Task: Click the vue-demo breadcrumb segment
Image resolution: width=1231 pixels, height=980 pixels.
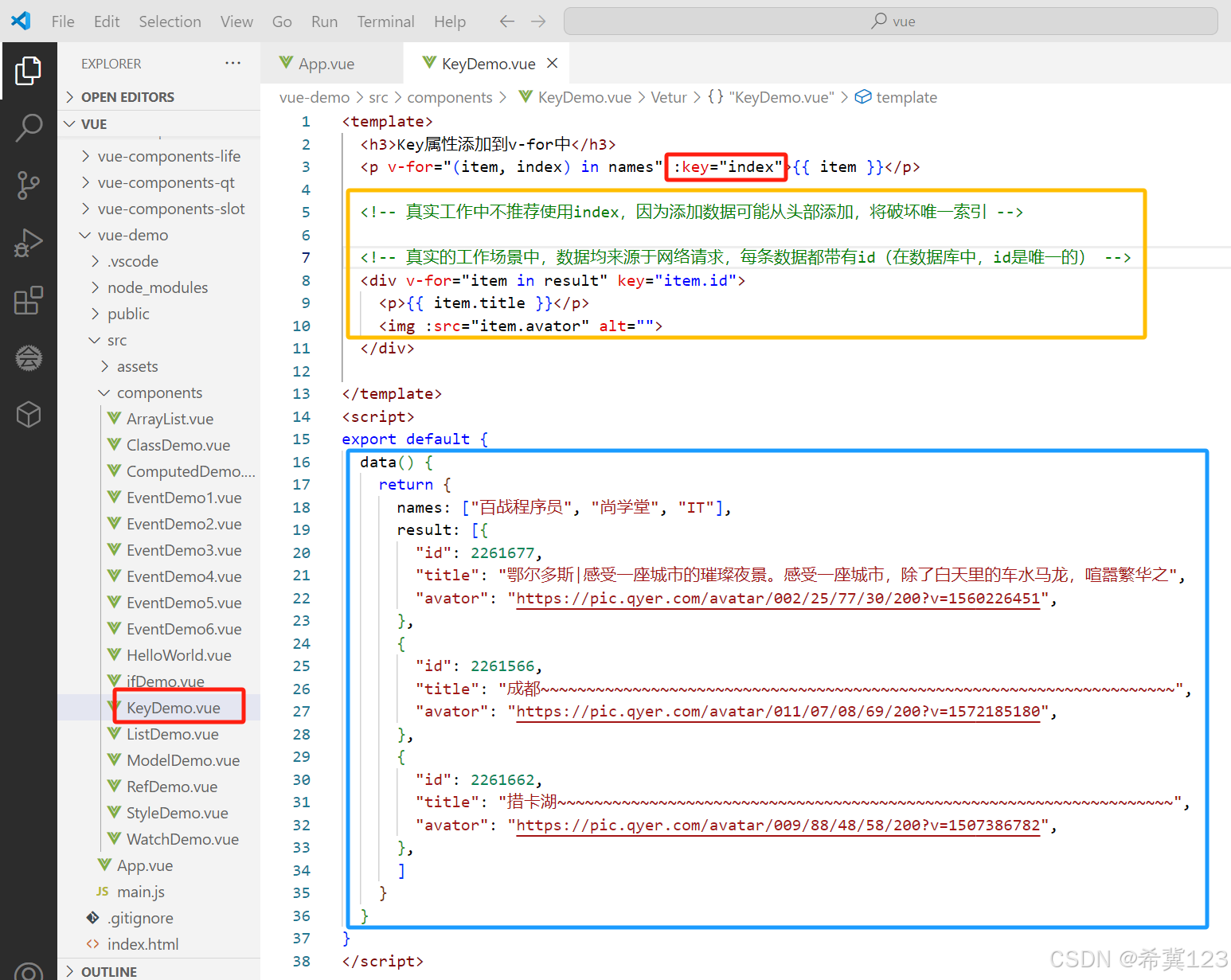Action: point(315,97)
